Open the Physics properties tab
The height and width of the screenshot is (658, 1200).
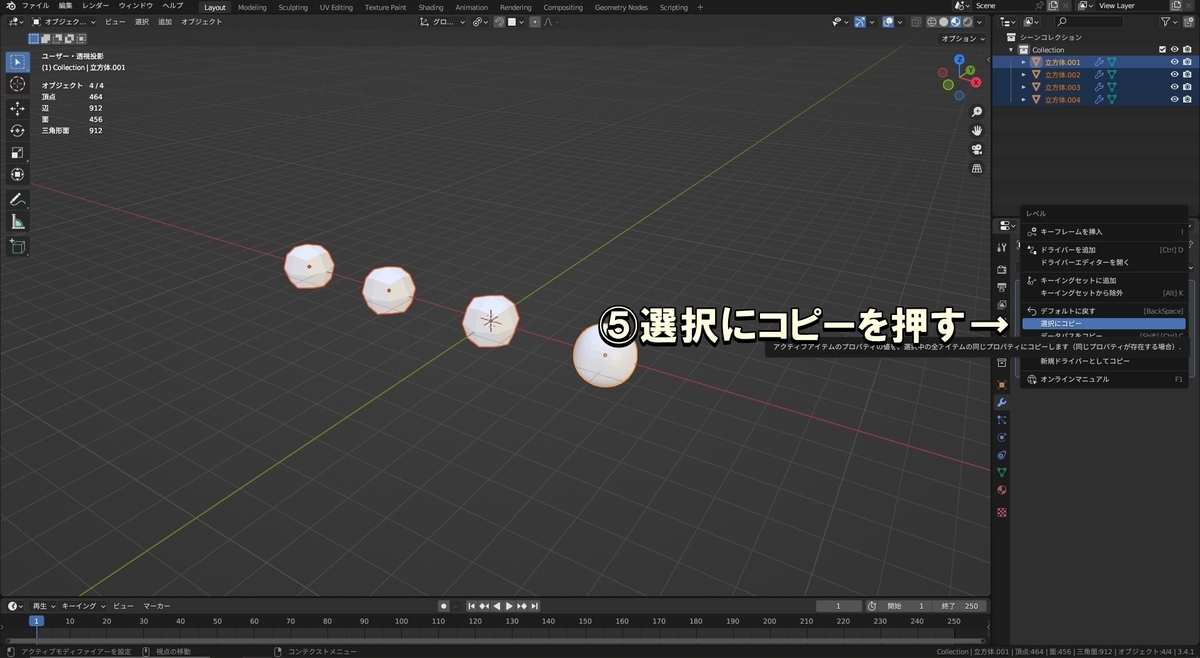1001,437
